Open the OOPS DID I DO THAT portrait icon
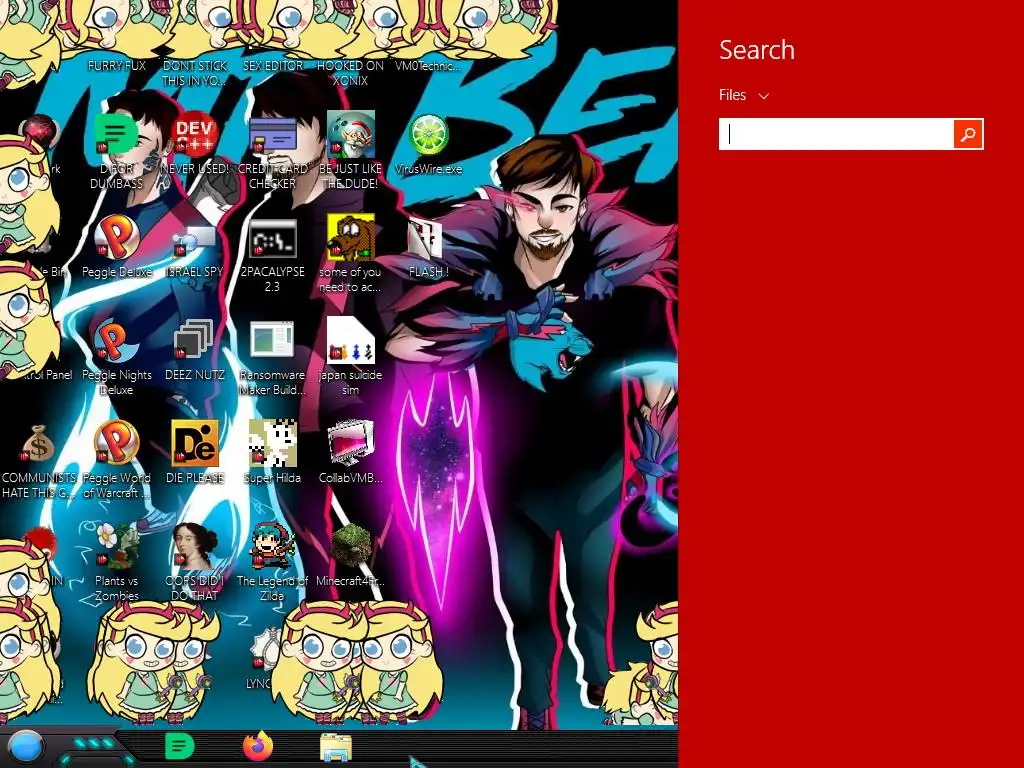The image size is (1024, 768). tap(194, 546)
